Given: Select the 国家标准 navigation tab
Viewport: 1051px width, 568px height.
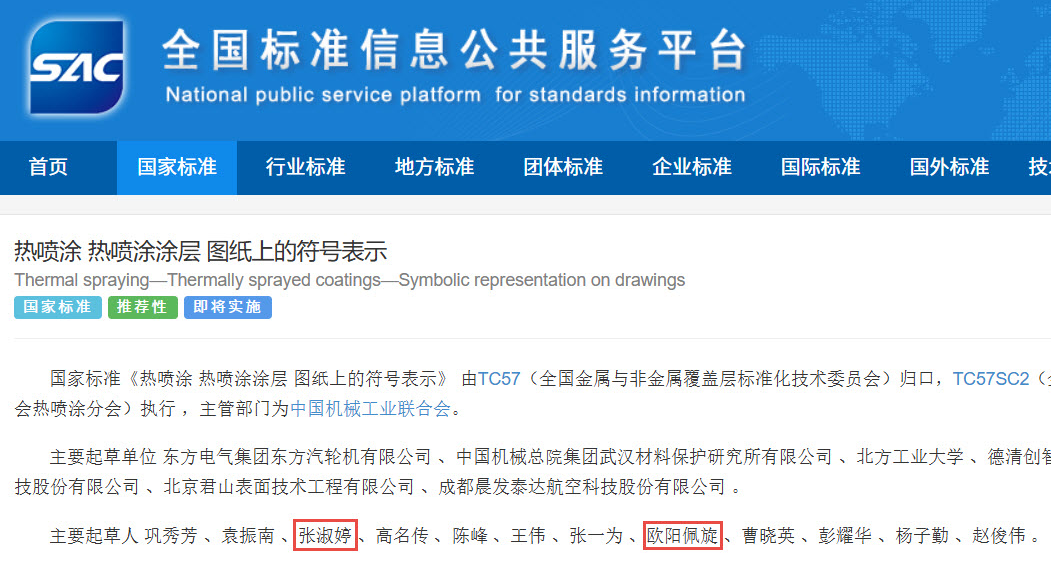Looking at the screenshot, I should 177,167.
